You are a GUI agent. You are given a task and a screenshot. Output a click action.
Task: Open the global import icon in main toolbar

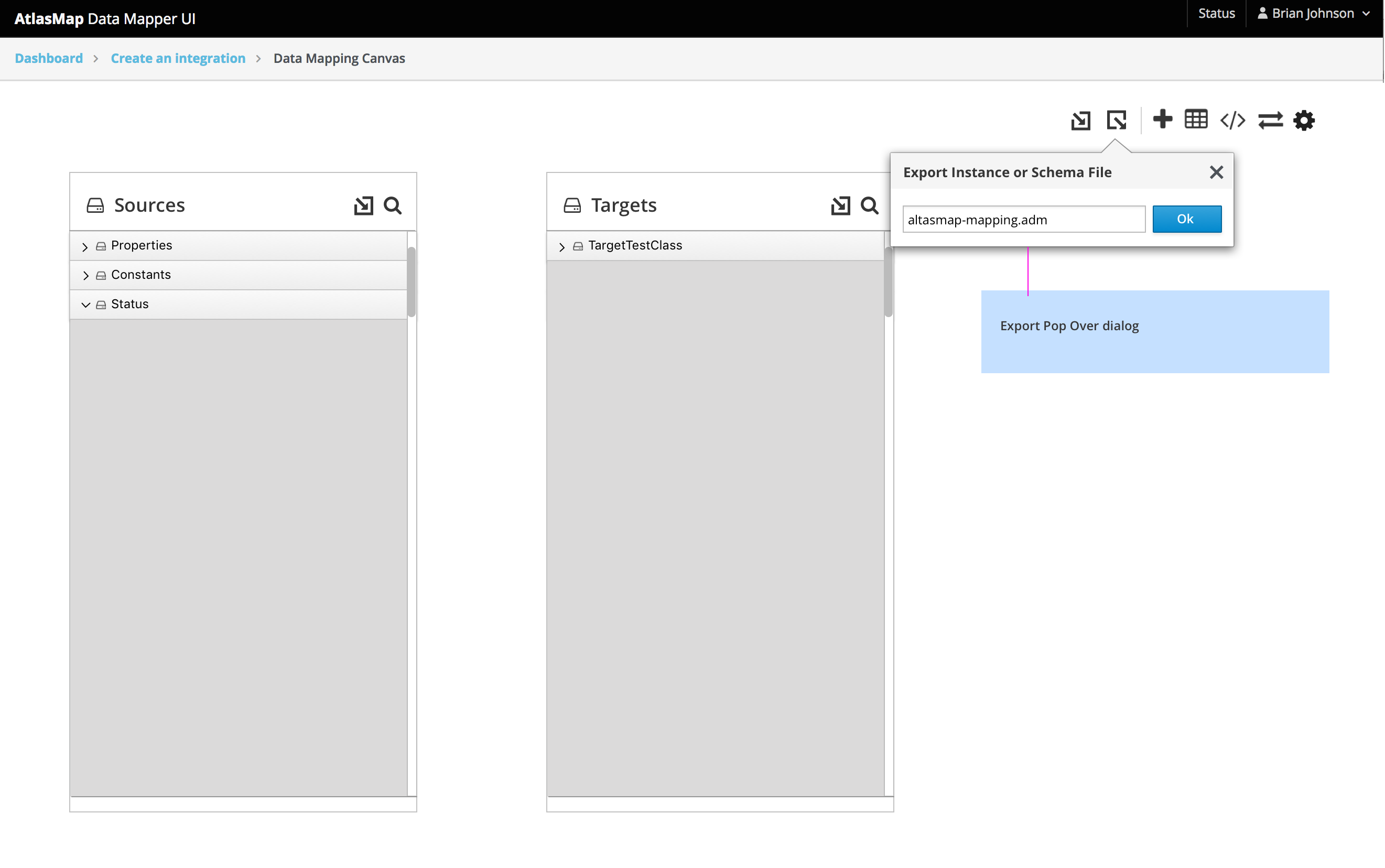tap(1081, 120)
